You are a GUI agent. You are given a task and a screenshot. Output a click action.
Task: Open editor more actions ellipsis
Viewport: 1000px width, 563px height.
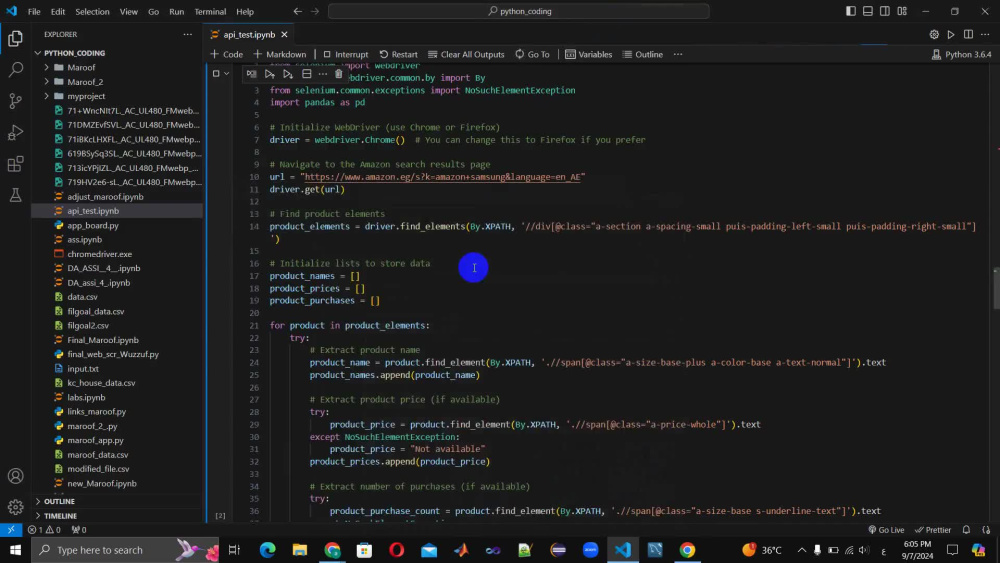pos(985,34)
